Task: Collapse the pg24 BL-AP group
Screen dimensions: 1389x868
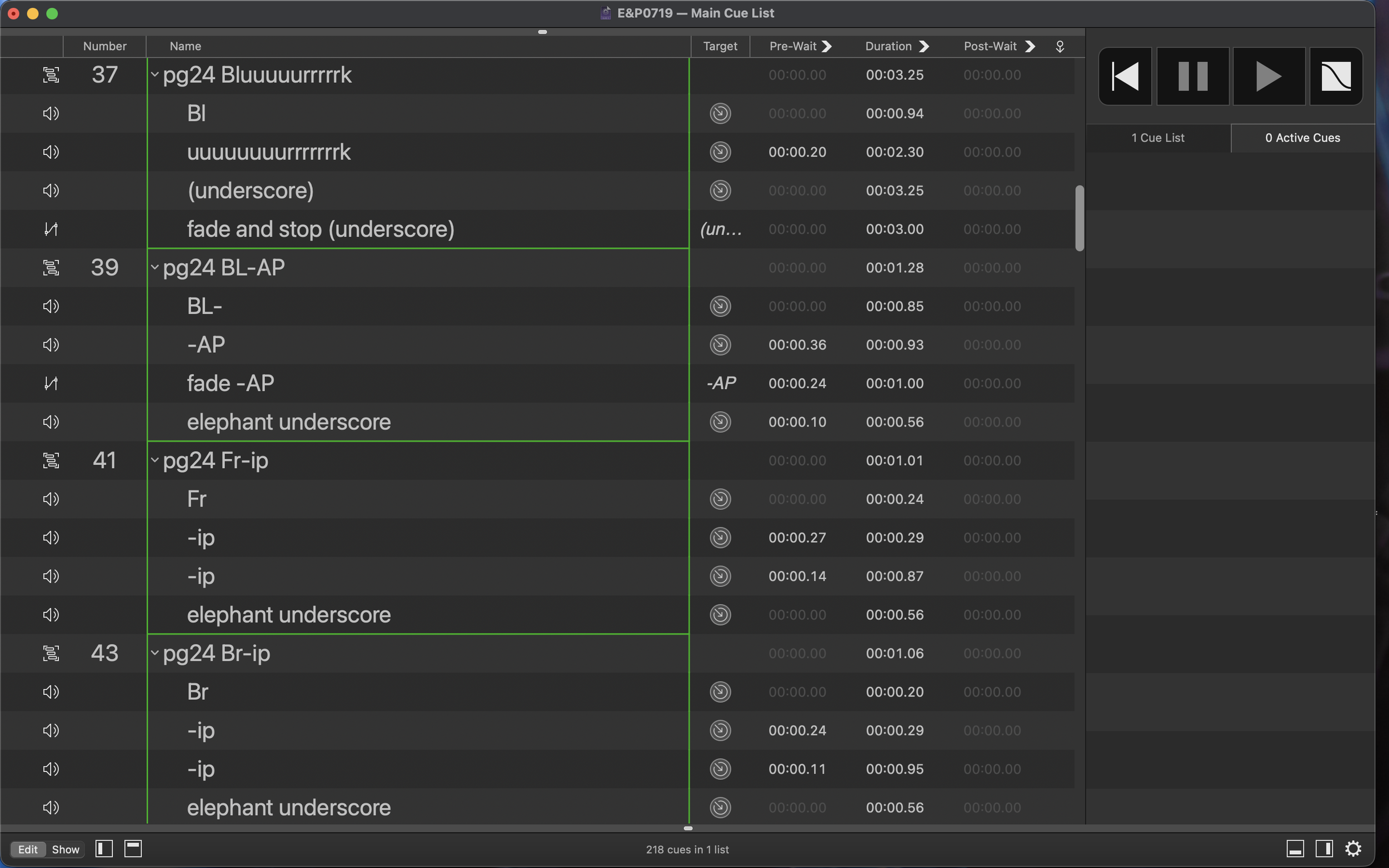Action: [x=154, y=267]
